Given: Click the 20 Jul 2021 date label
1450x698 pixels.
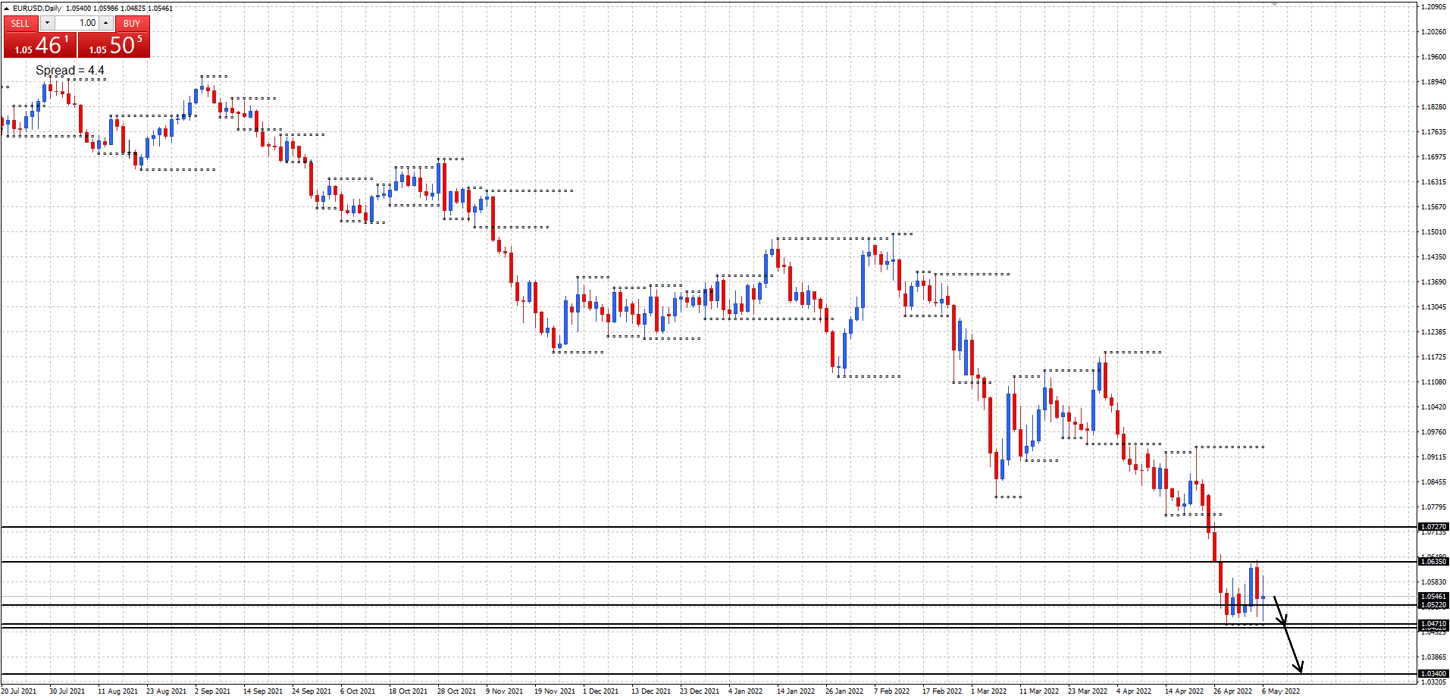Looking at the screenshot, I should pyautogui.click(x=20, y=690).
